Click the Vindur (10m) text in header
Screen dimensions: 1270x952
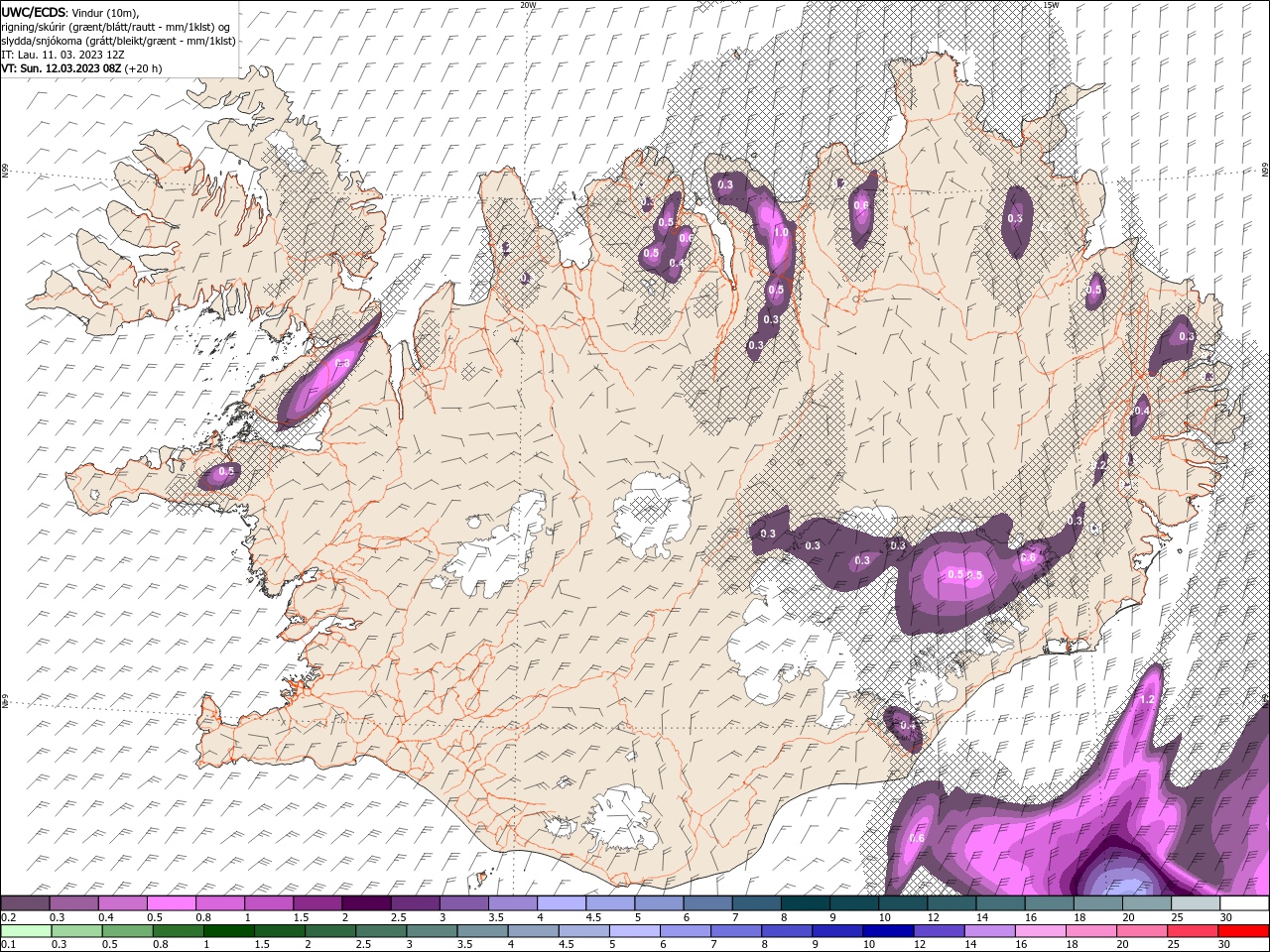(x=105, y=12)
